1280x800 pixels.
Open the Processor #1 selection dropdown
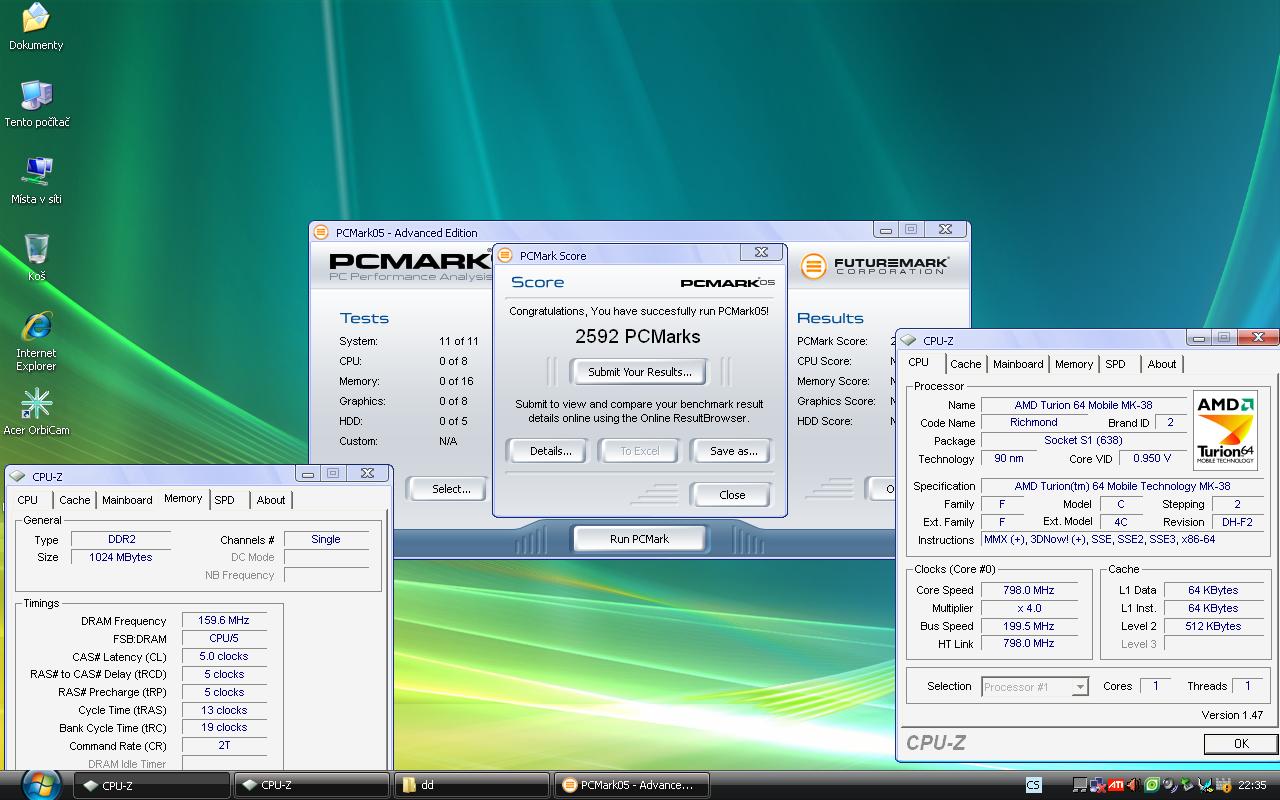click(x=1034, y=686)
